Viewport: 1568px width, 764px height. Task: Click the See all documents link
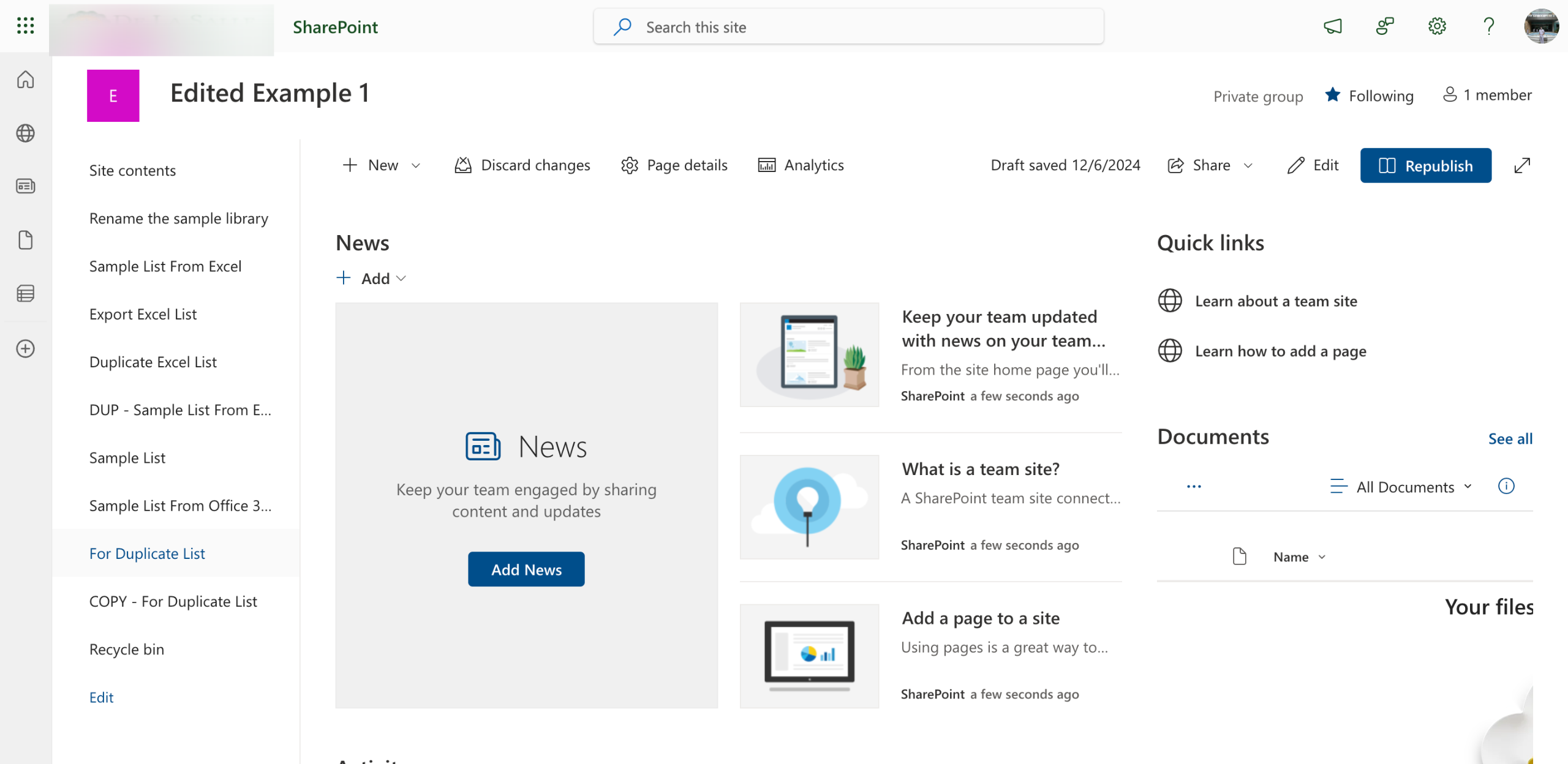(x=1510, y=438)
